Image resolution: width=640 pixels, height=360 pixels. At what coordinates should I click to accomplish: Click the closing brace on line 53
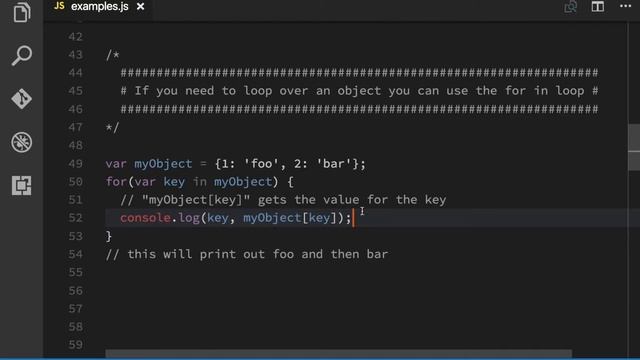point(109,236)
